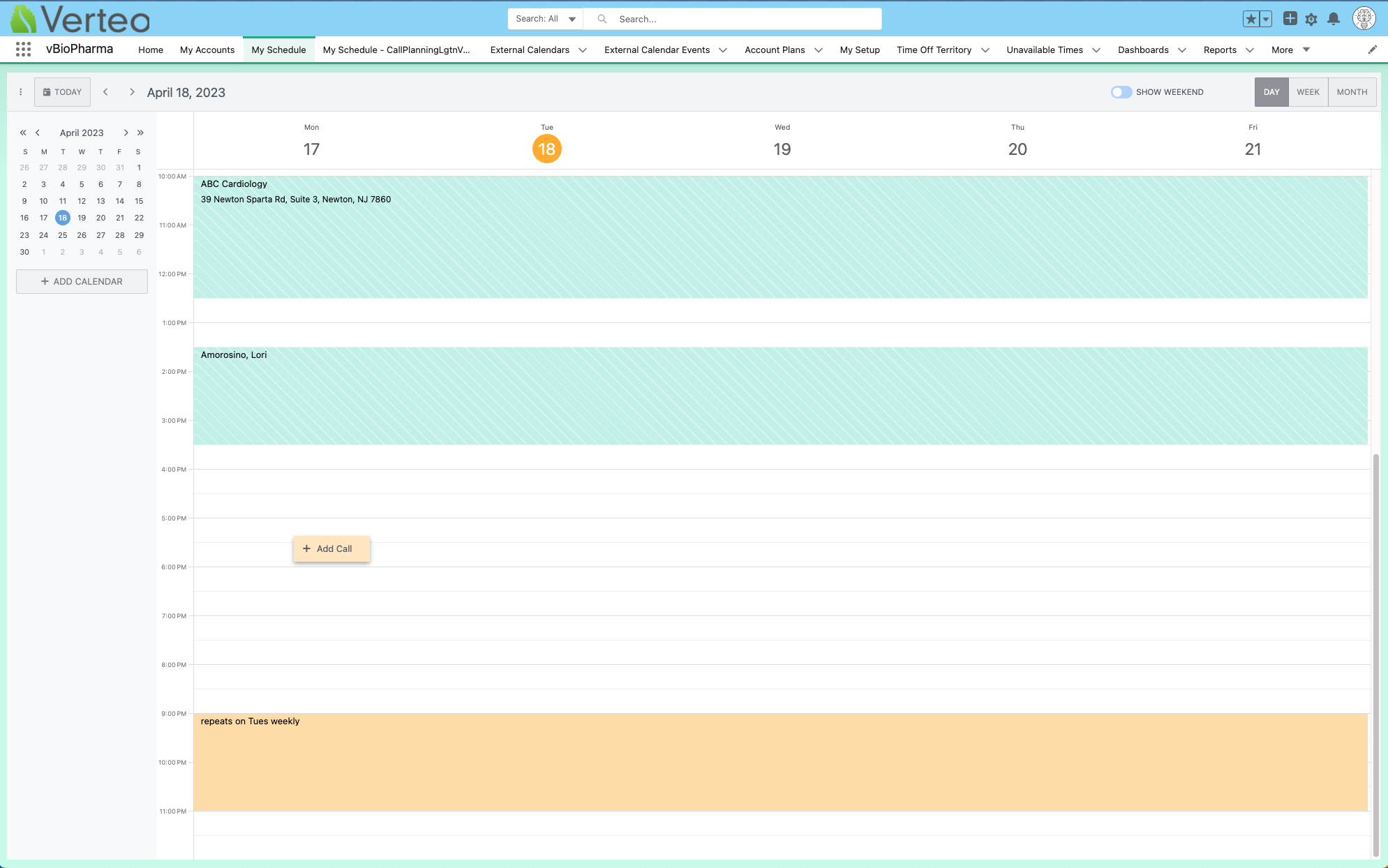The image size is (1388, 868).
Task: Open the notifications bell icon
Action: (1334, 19)
